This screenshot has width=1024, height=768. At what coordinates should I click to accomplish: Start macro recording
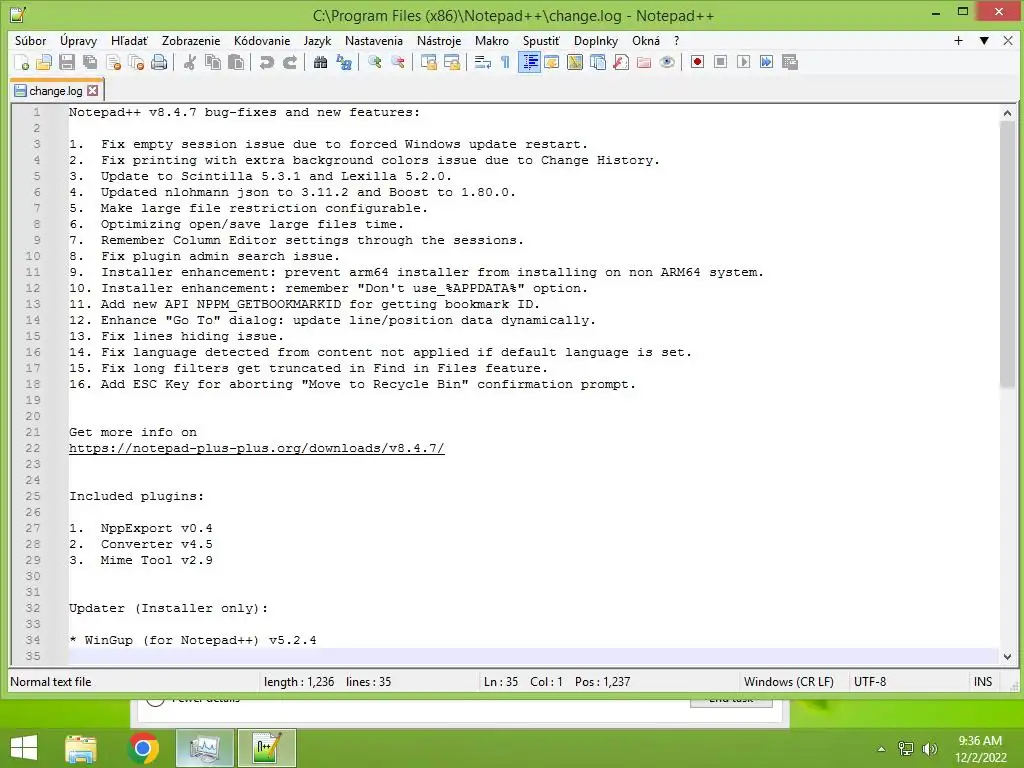[697, 62]
